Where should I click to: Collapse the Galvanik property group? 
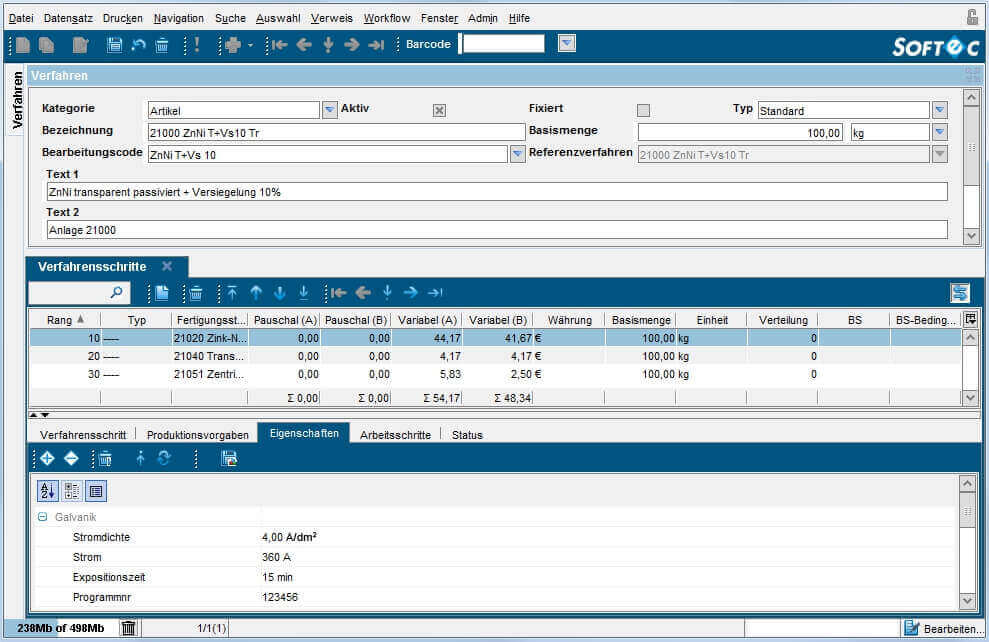pos(42,517)
